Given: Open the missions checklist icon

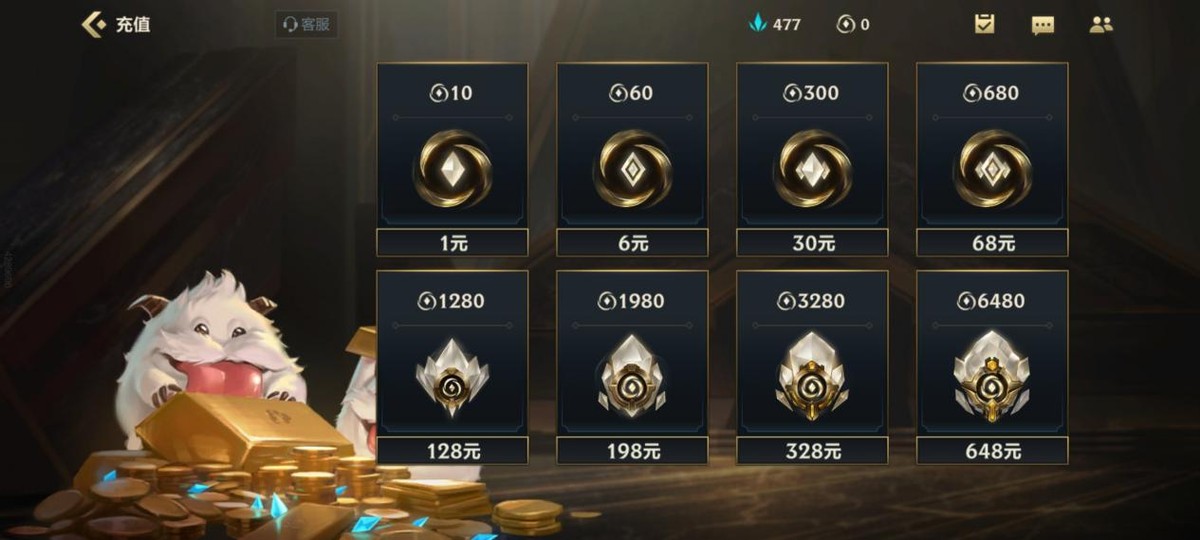Looking at the screenshot, I should pos(985,24).
